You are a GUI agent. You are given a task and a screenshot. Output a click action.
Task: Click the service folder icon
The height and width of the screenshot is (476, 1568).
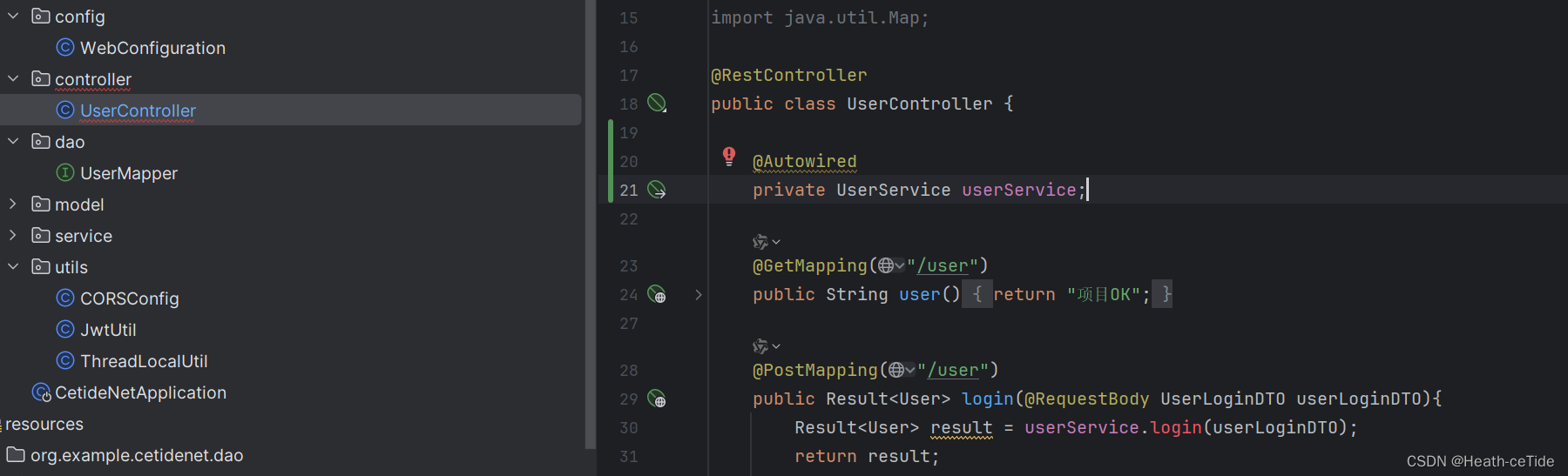tap(41, 235)
